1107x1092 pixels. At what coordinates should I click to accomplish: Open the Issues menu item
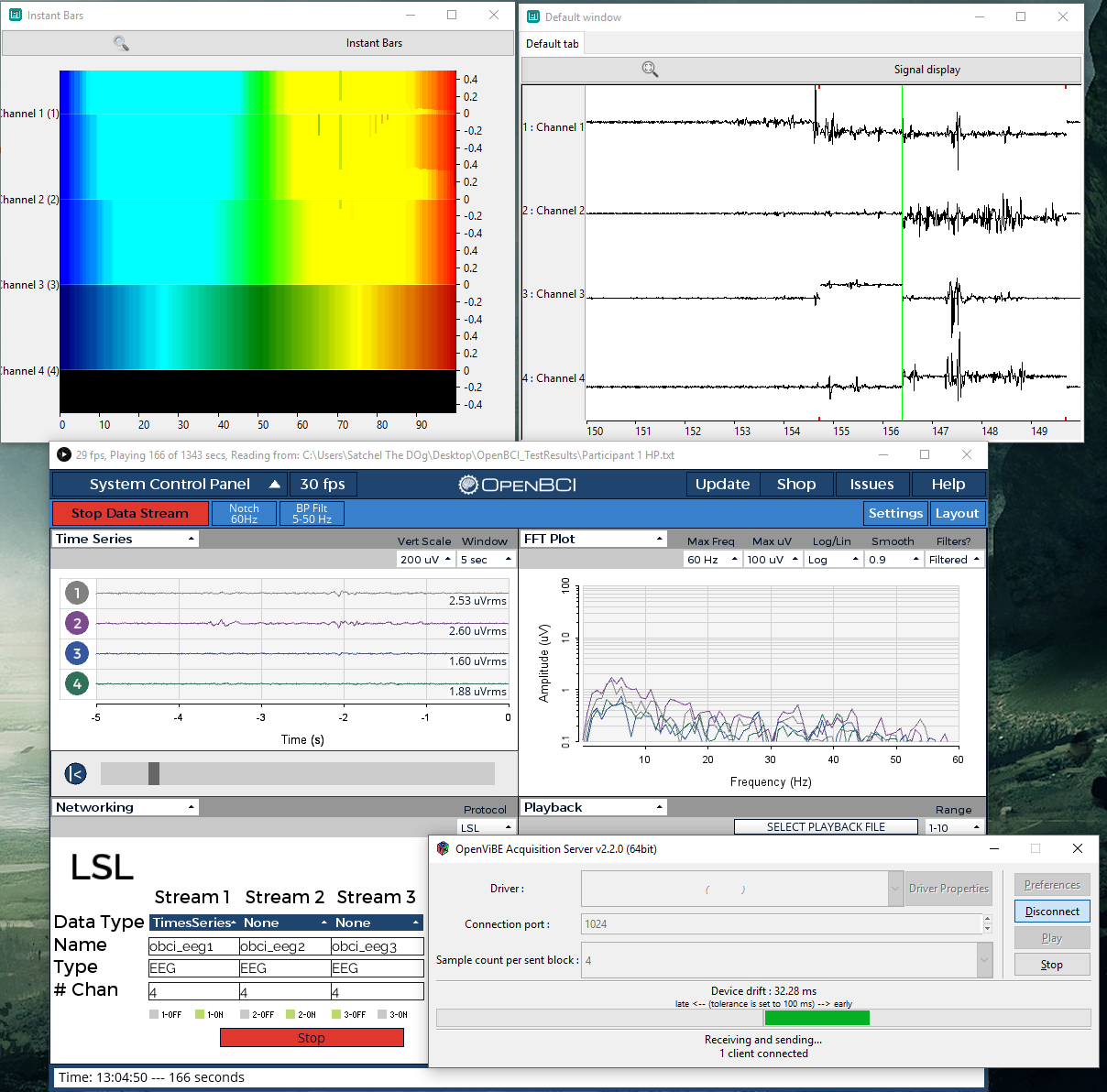(x=871, y=484)
